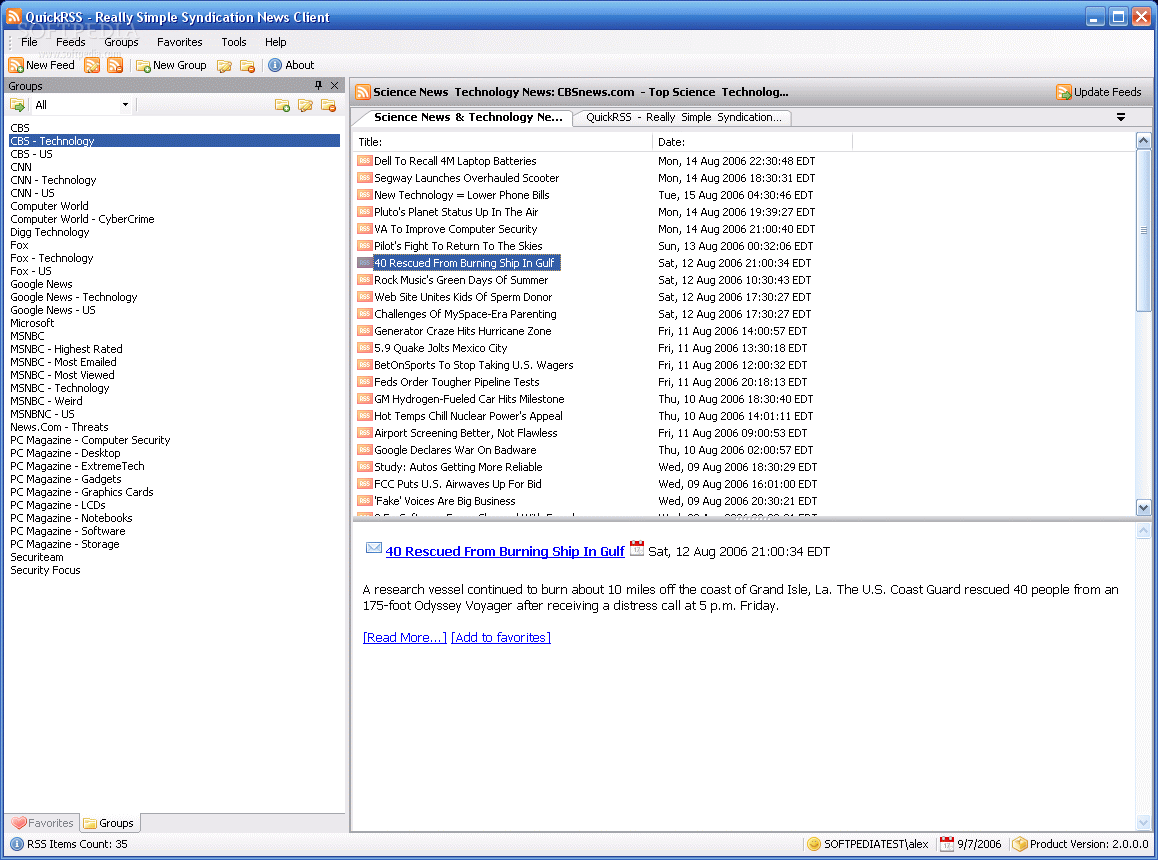Viewport: 1158px width, 860px height.
Task: Click the Product Version box icon in status bar
Action: [1019, 844]
